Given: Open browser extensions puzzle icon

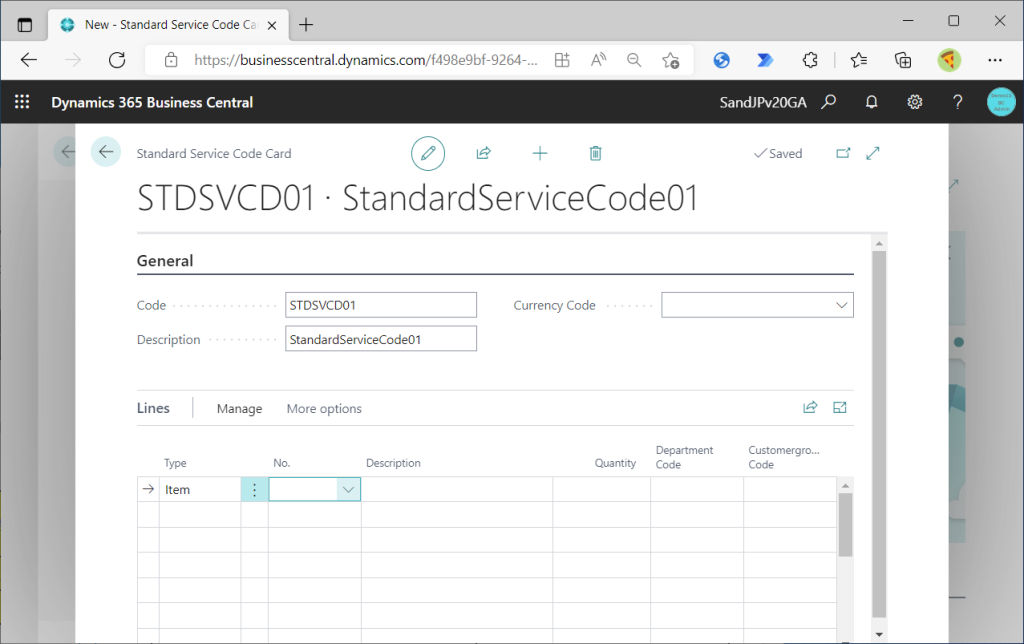Looking at the screenshot, I should click(810, 60).
